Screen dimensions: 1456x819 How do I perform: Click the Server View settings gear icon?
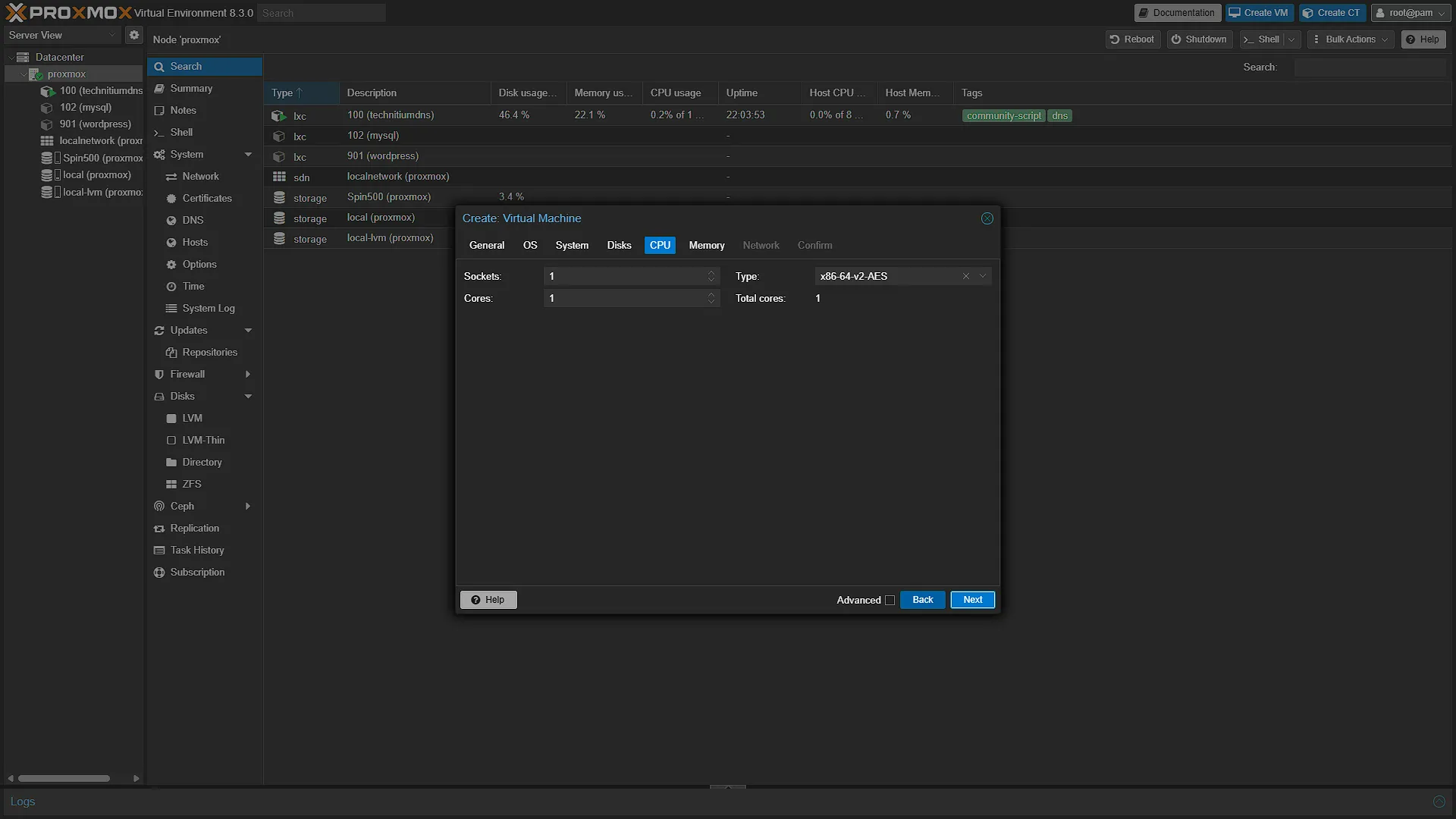pyautogui.click(x=133, y=35)
